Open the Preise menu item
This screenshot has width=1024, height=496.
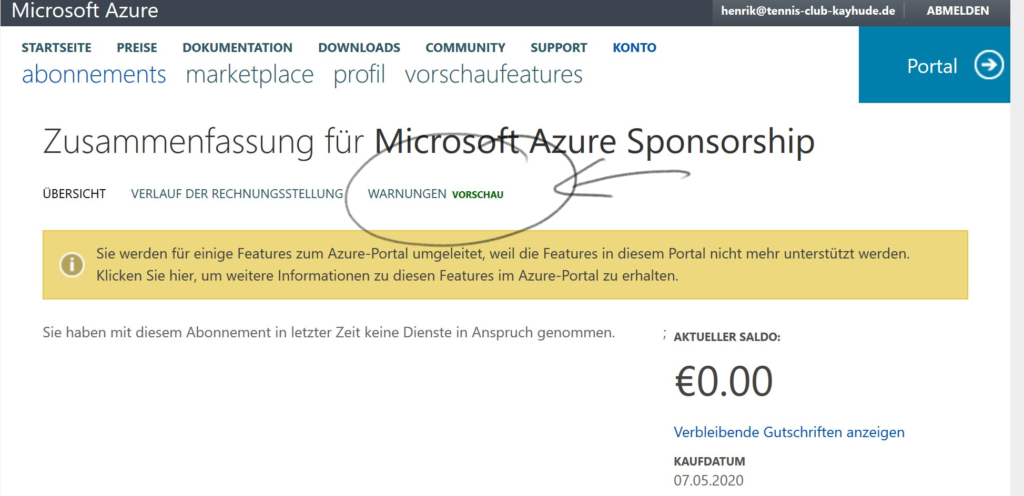pyautogui.click(x=136, y=47)
